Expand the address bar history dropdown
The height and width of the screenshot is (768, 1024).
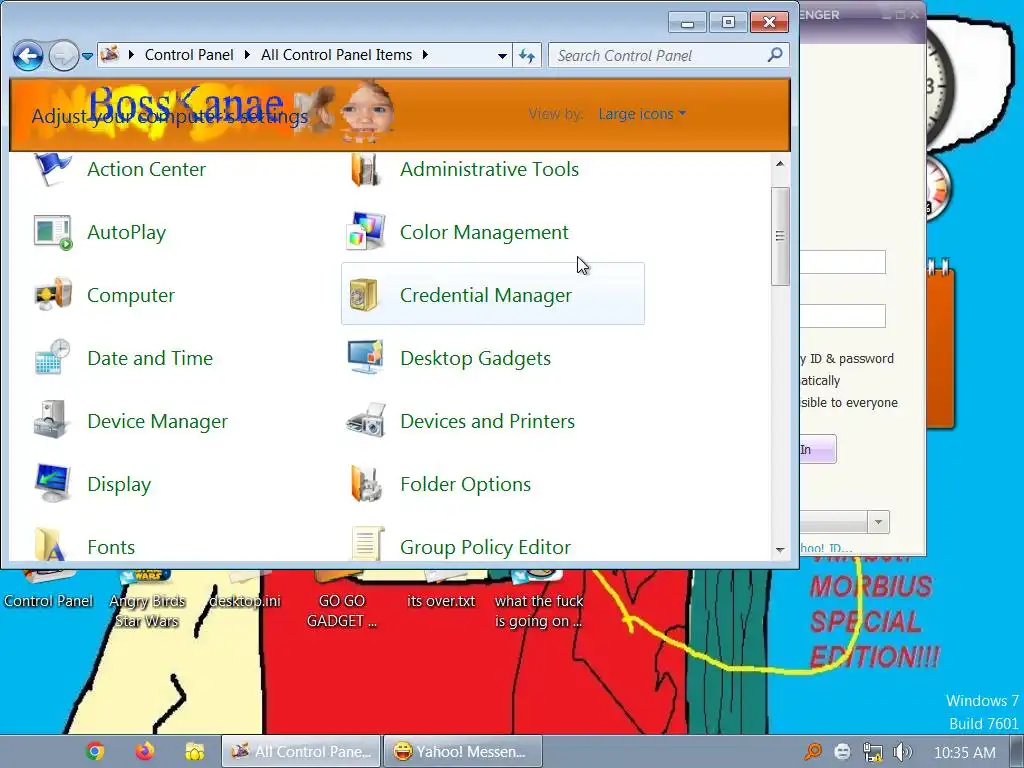point(502,56)
